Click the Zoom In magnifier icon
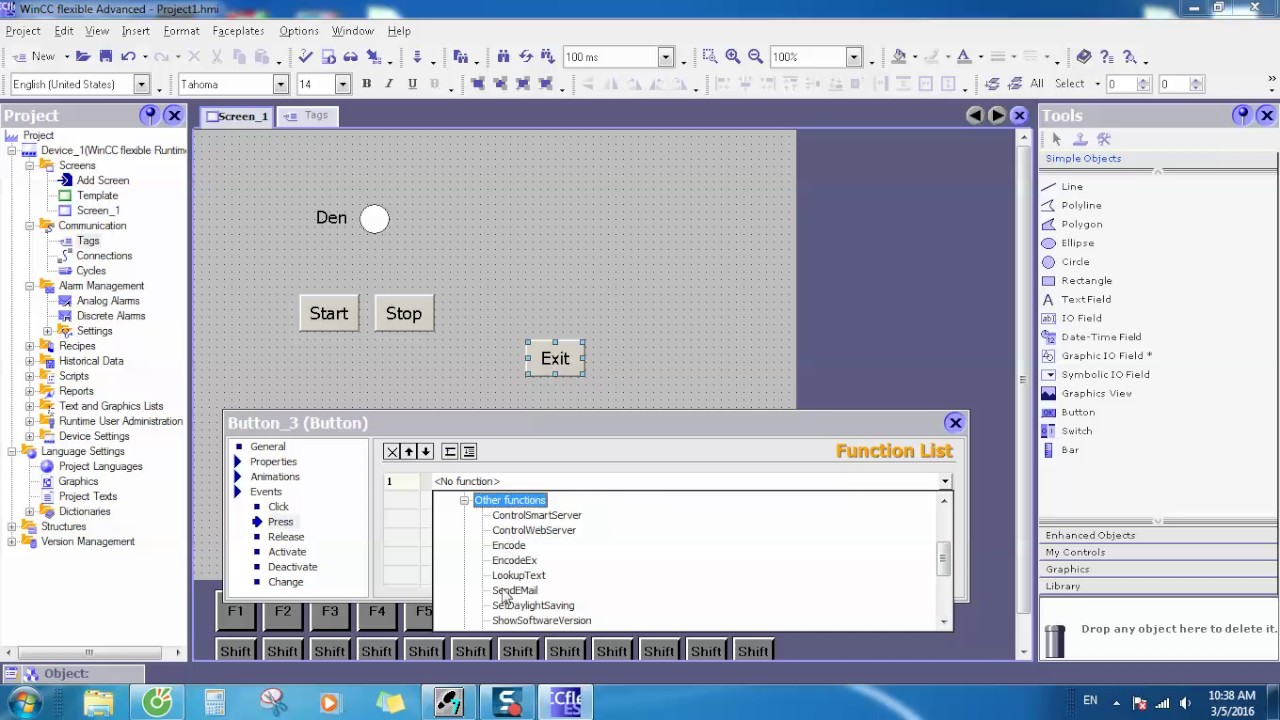1280x720 pixels. (x=733, y=57)
